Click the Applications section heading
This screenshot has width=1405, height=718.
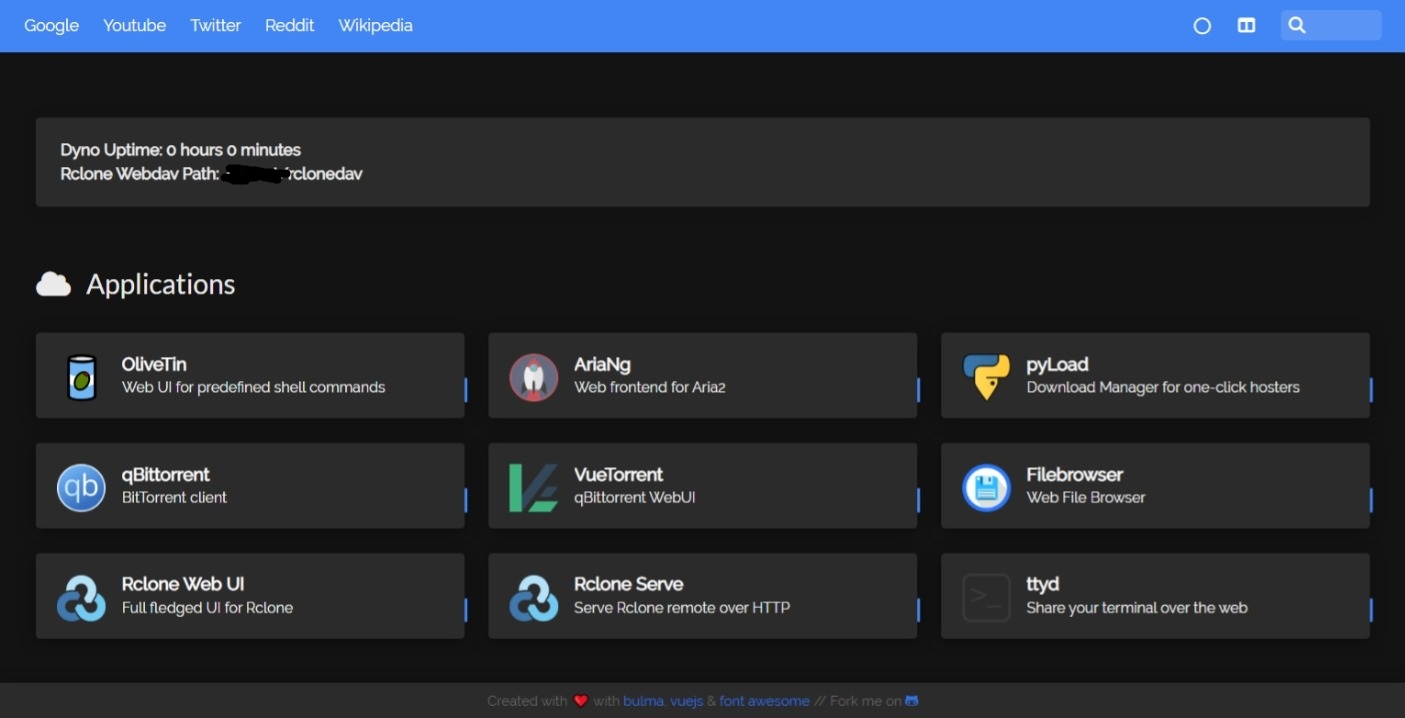tap(160, 285)
